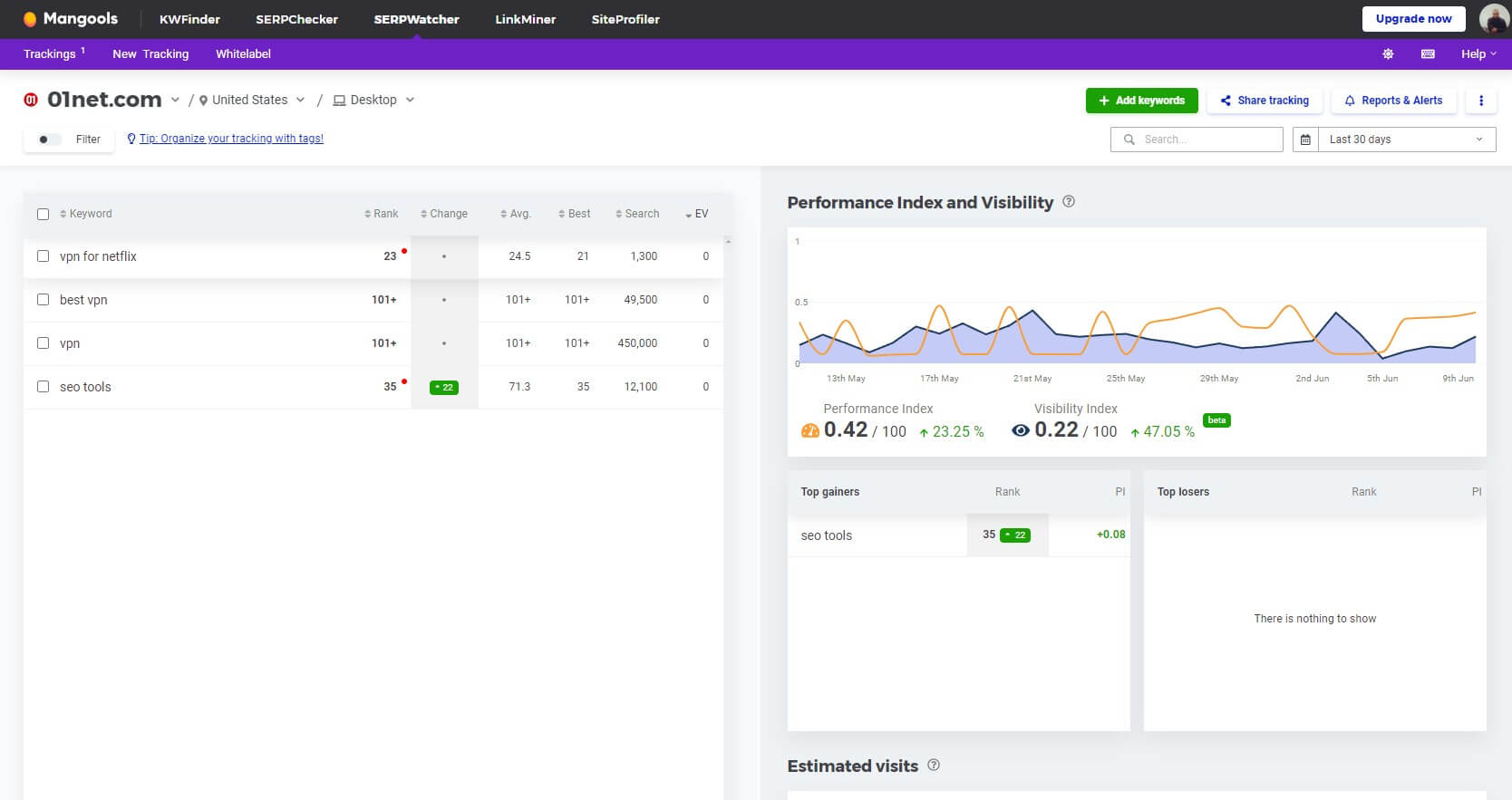Focus the keyword Search field
Image resolution: width=1512 pixels, height=800 pixels.
point(1197,140)
